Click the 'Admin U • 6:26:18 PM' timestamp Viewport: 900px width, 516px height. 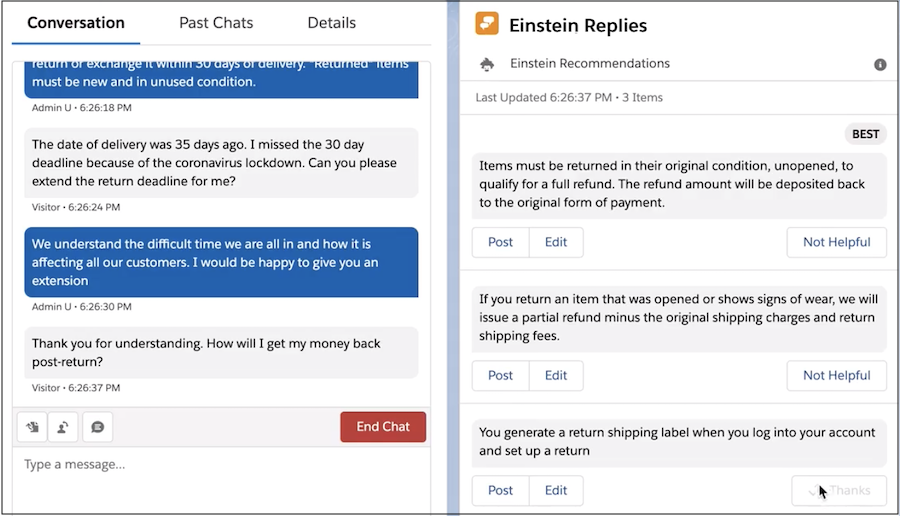82,107
